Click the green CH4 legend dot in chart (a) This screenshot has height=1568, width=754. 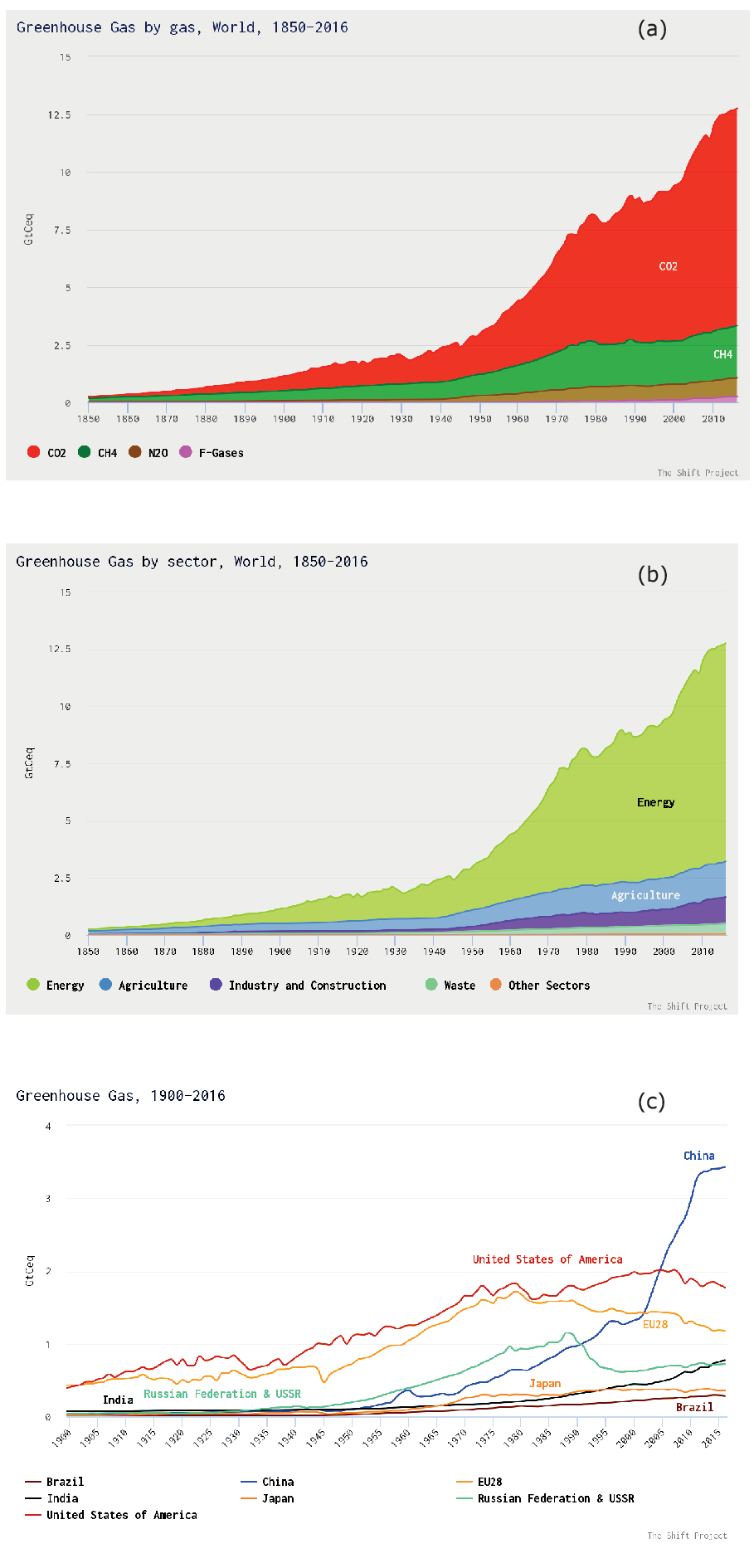pos(84,452)
